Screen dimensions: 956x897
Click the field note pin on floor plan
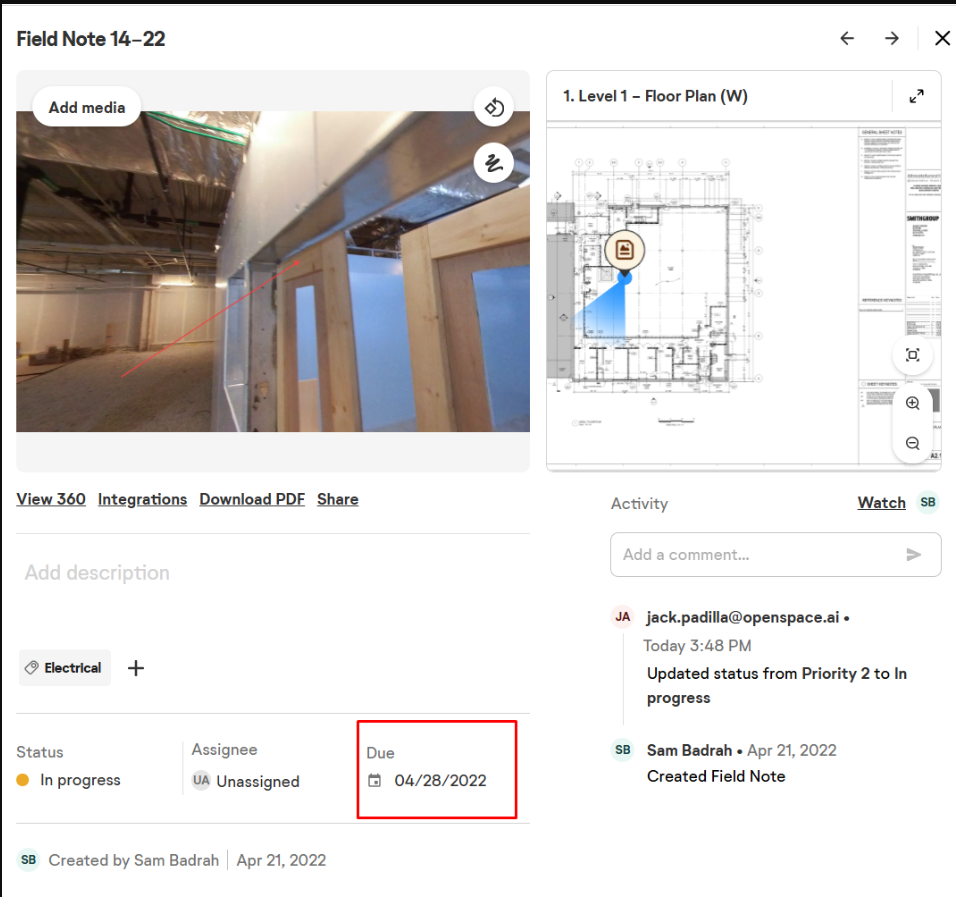tap(624, 250)
